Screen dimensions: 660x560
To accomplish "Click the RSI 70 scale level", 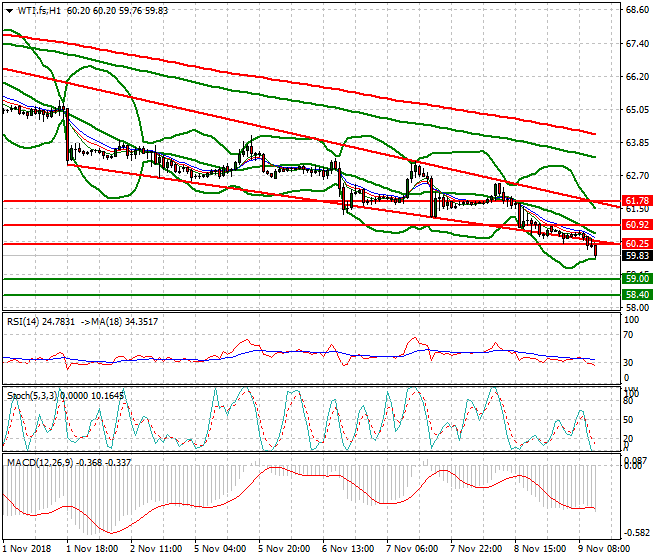I will tap(628, 335).
